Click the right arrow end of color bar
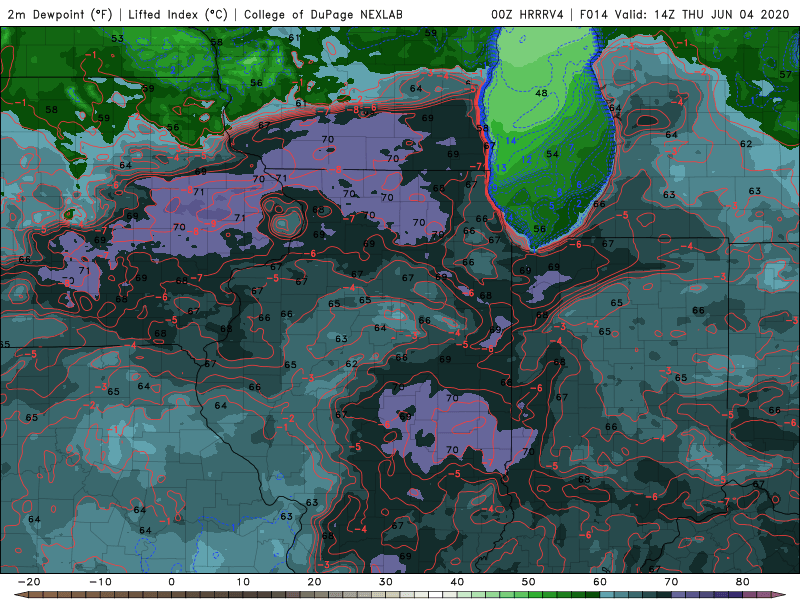The height and width of the screenshot is (600, 800). [781, 595]
